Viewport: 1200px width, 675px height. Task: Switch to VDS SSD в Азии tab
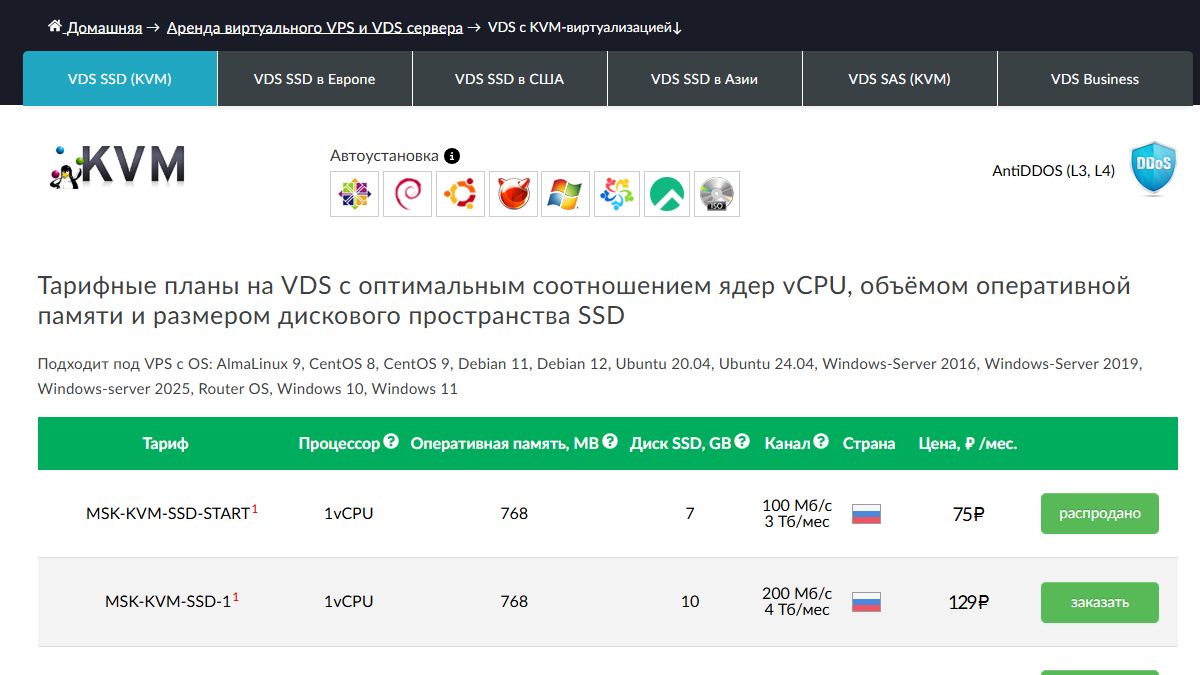tap(705, 79)
